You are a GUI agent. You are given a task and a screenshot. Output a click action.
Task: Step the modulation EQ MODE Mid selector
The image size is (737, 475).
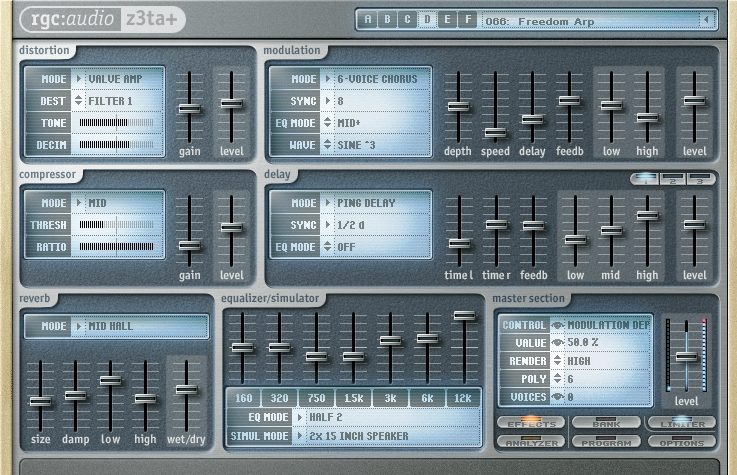coord(328,123)
